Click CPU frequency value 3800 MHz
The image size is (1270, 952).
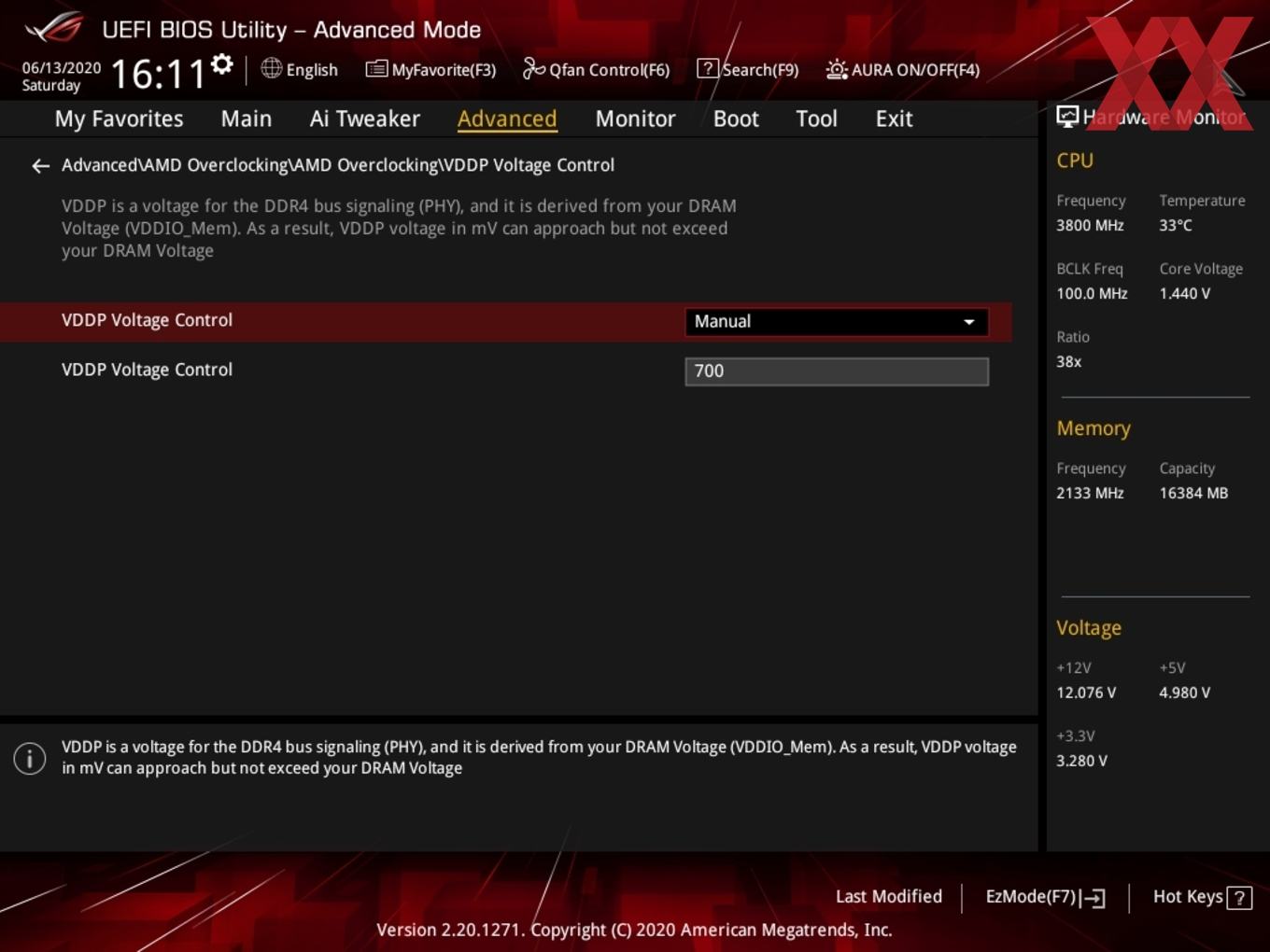point(1090,225)
